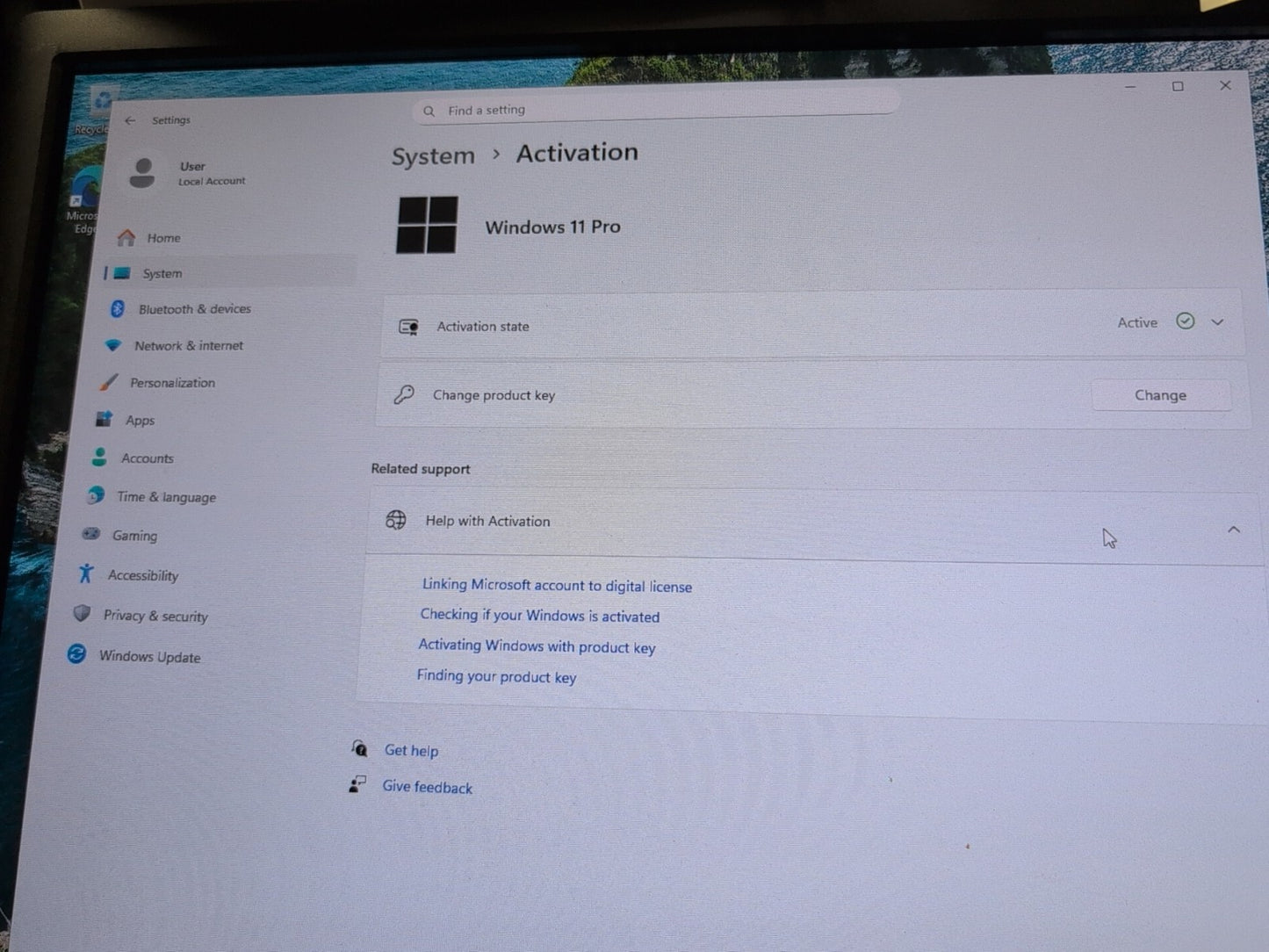1269x952 pixels.
Task: Click the User Local Account name
Action: coord(212,173)
